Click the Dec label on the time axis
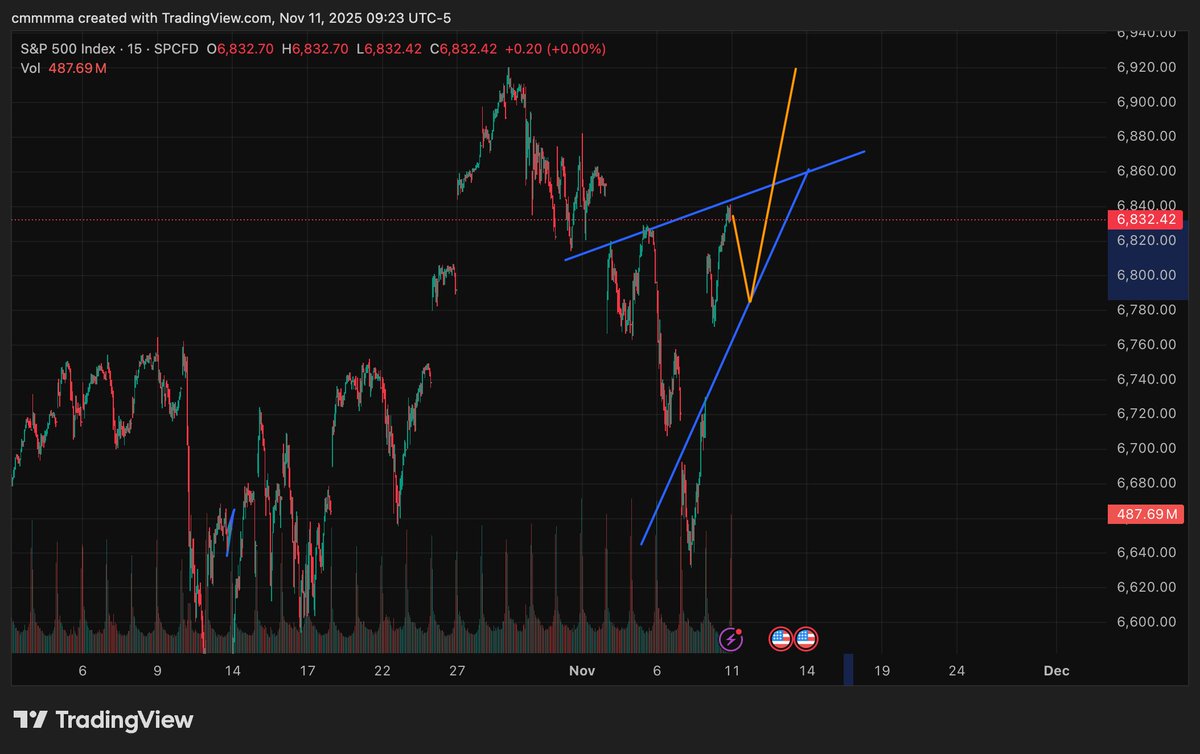The width and height of the screenshot is (1200, 754). coord(1056,671)
